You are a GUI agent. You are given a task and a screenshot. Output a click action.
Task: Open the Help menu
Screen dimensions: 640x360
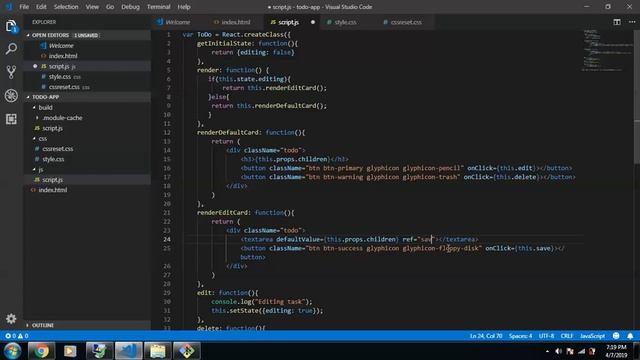184,7
